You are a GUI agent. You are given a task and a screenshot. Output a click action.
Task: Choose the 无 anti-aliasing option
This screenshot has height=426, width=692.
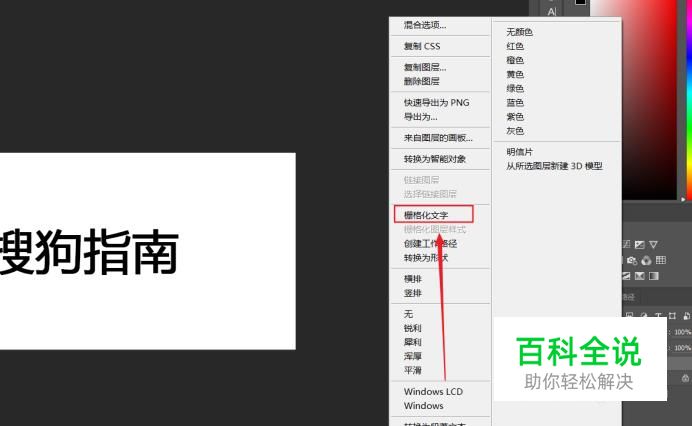[x=408, y=314]
